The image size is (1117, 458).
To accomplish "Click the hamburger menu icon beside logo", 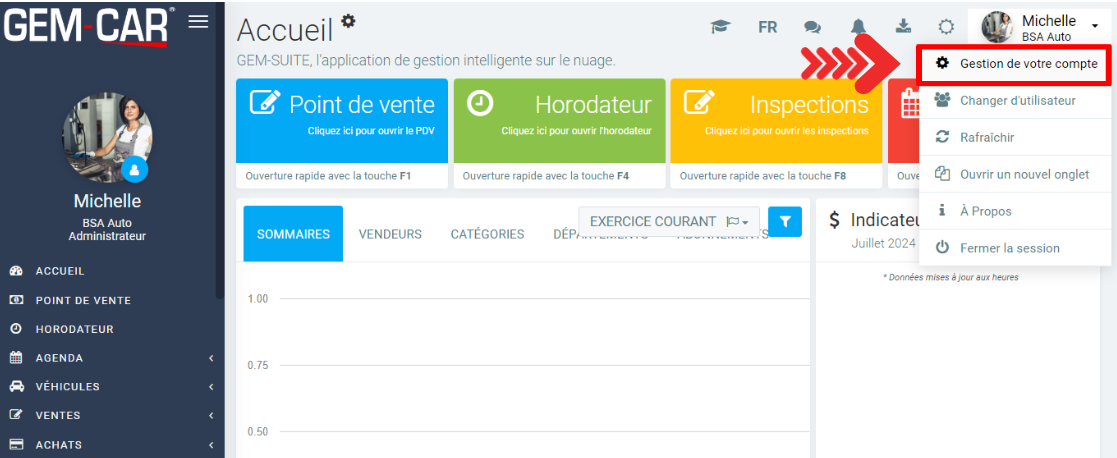I will [198, 21].
